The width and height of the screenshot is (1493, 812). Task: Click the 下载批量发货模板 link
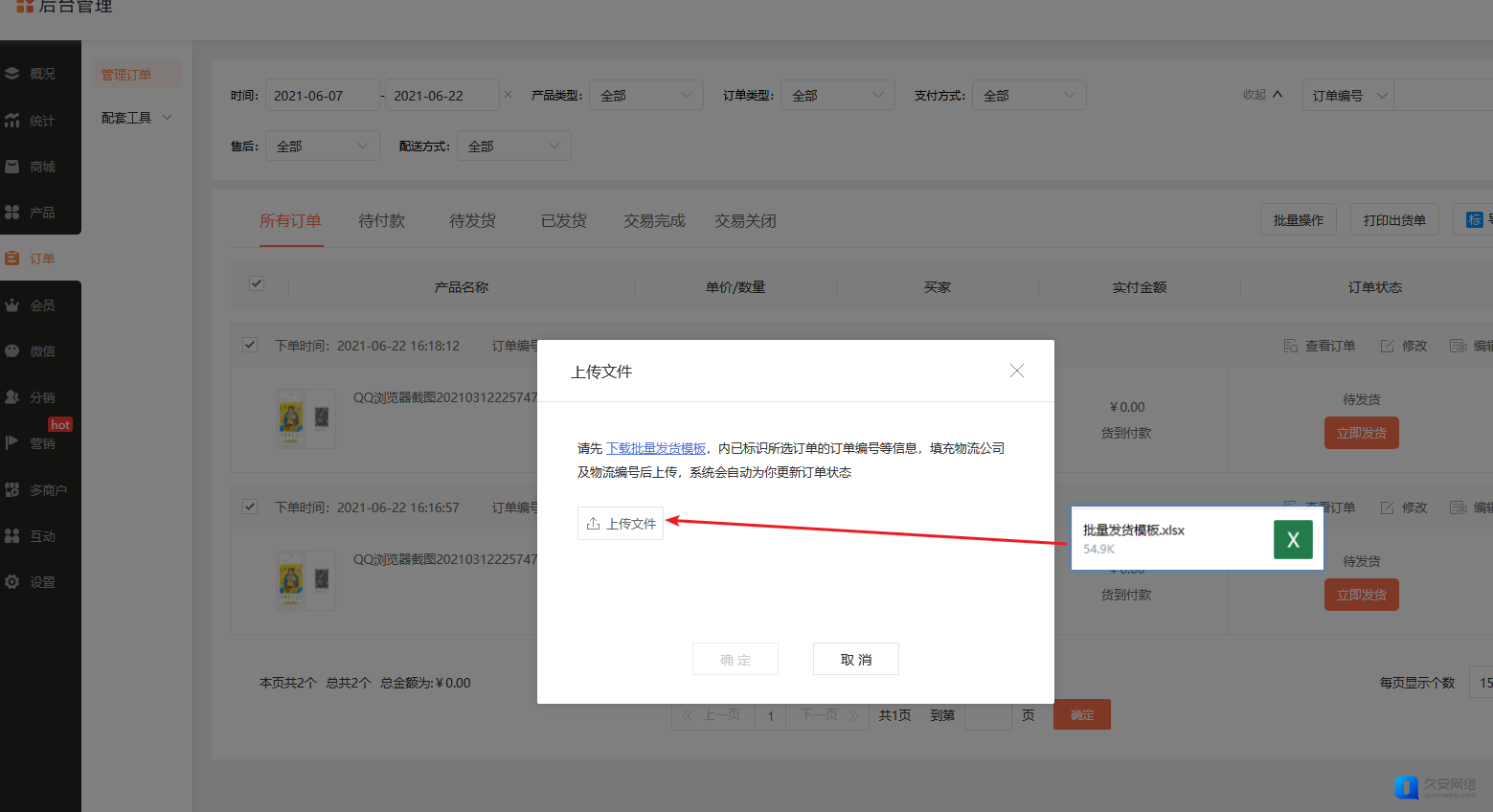[x=656, y=448]
